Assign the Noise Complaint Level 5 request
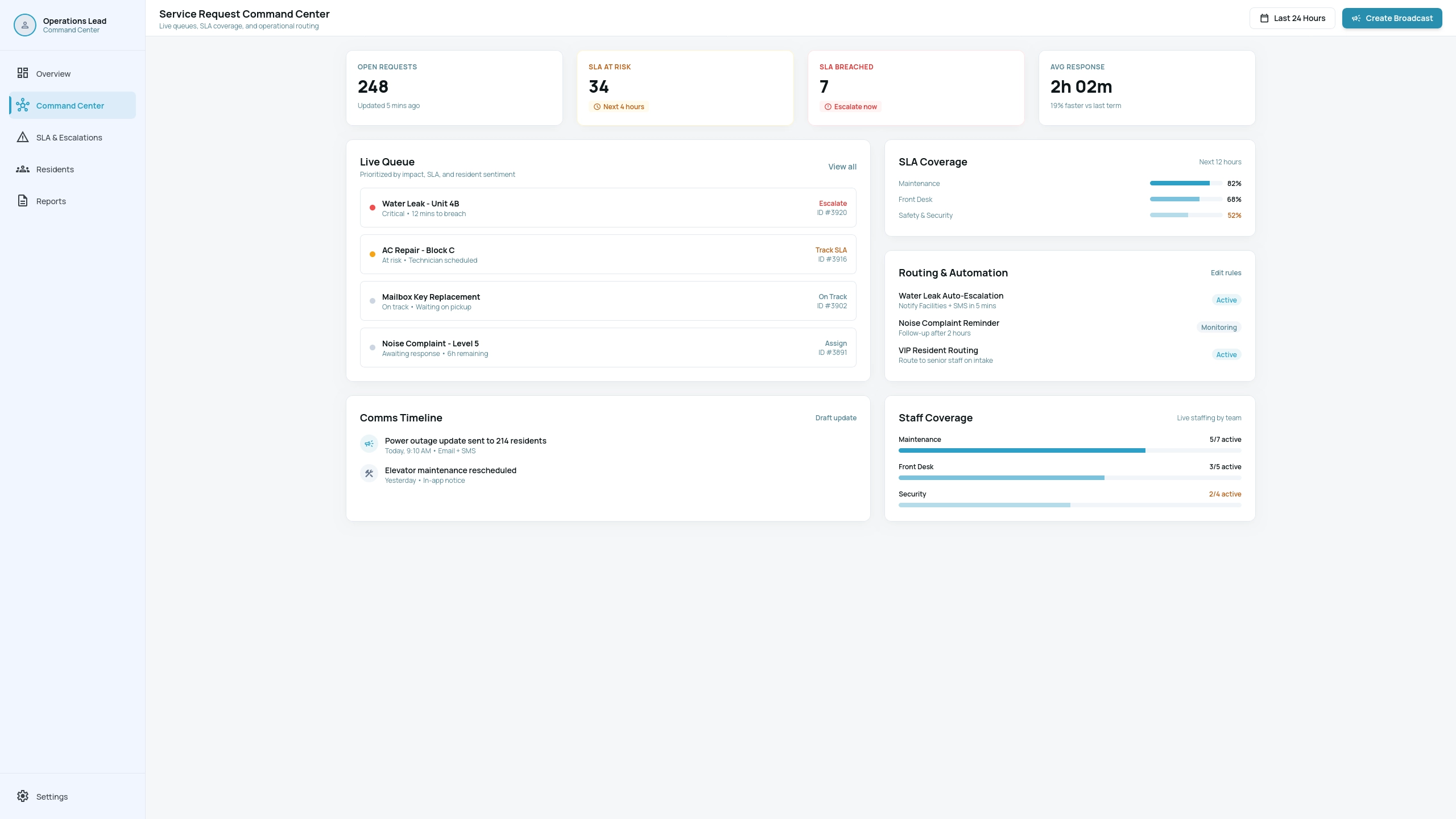Viewport: 1456px width, 819px height. click(x=835, y=344)
